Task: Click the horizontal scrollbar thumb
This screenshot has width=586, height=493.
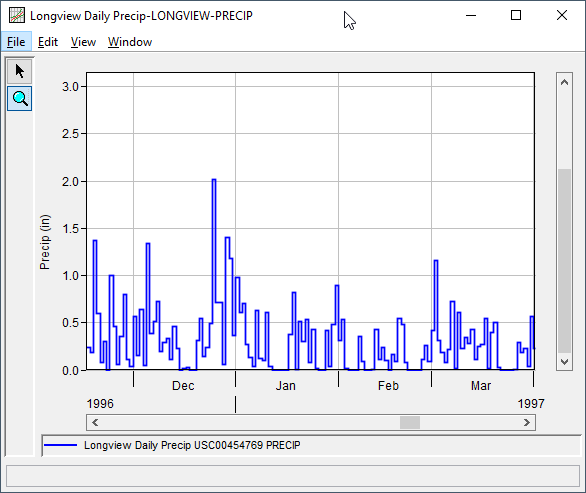Action: click(410, 422)
